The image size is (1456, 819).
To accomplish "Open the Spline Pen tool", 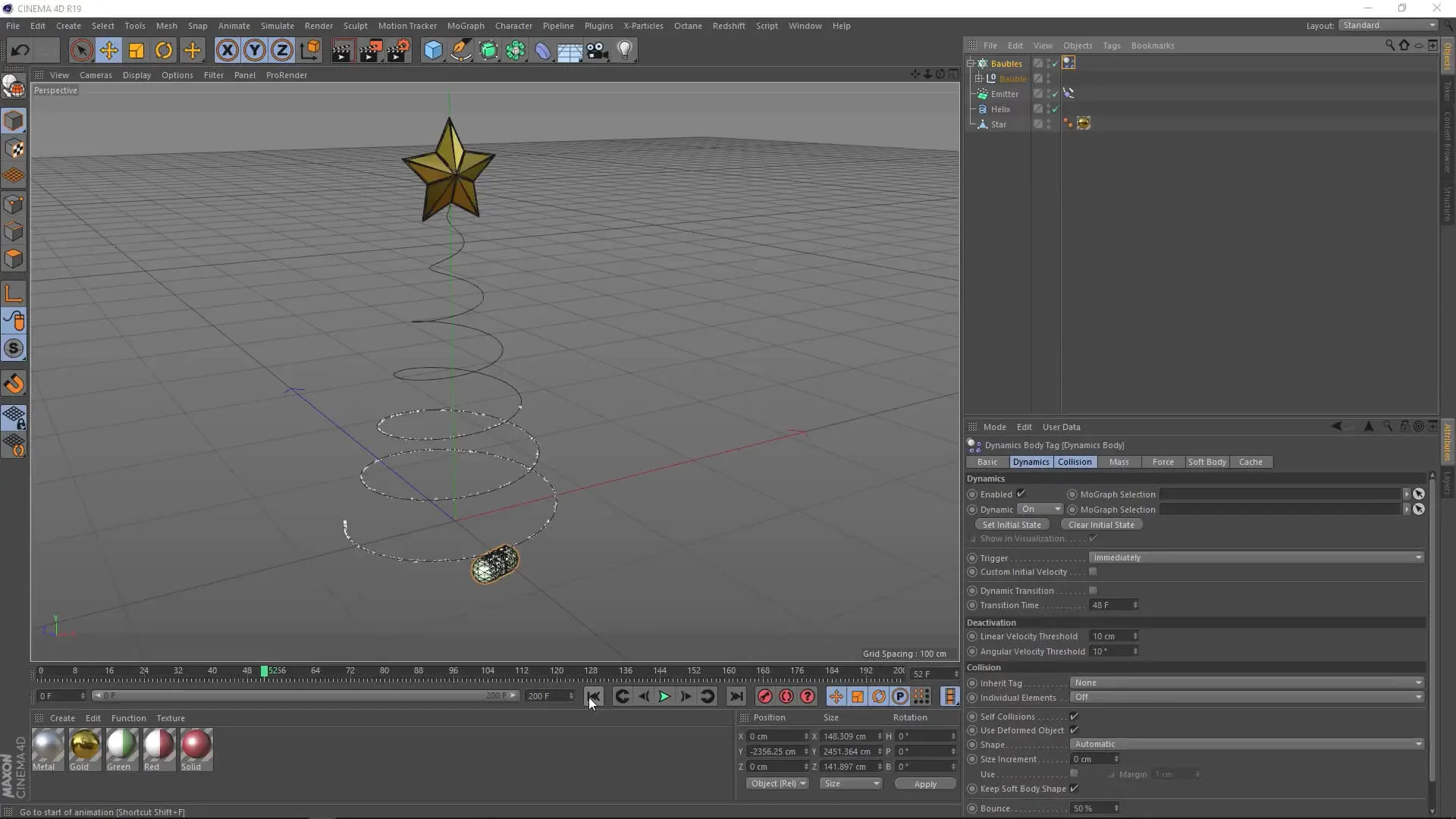I will click(461, 51).
